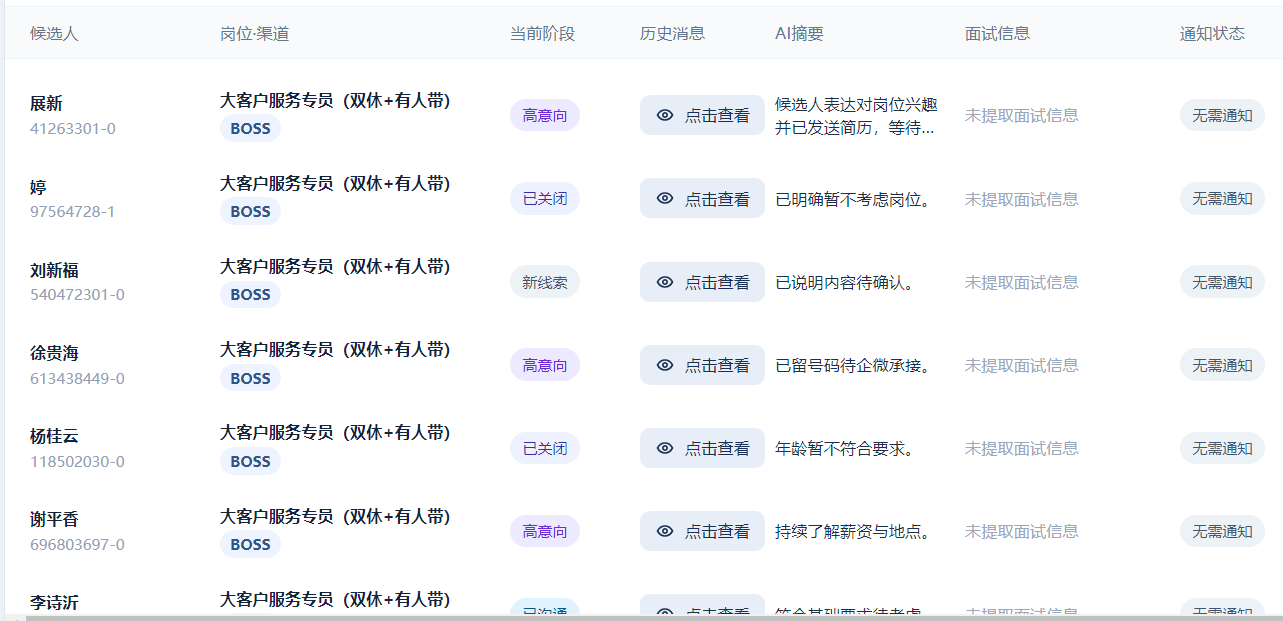Click summary 已留号码待企微承接。
Image resolution: width=1283 pixels, height=621 pixels.
tap(855, 365)
